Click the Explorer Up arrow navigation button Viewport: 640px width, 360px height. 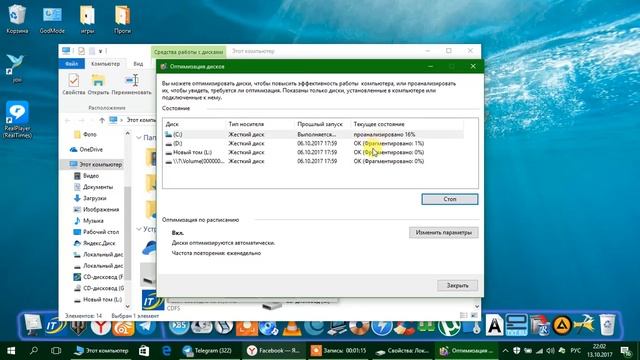[x=102, y=120]
